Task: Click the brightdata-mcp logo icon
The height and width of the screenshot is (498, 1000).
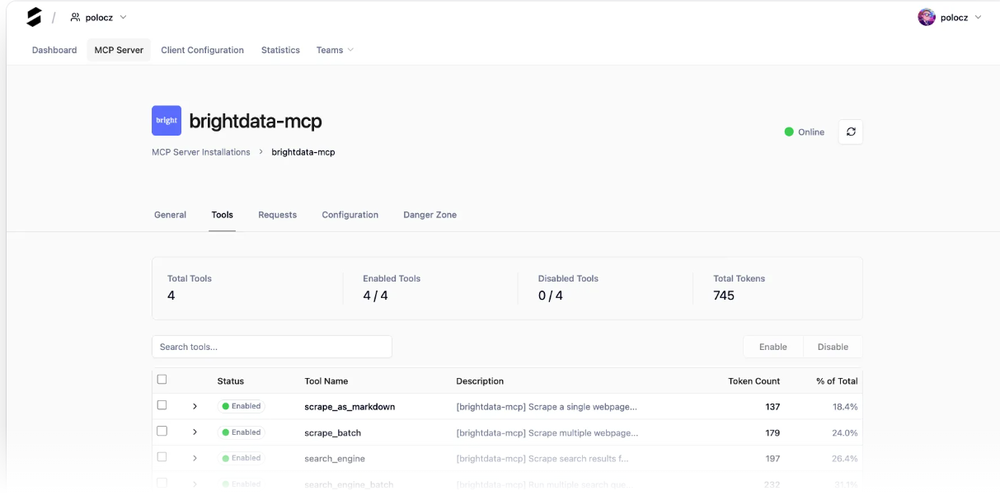Action: click(x=166, y=121)
